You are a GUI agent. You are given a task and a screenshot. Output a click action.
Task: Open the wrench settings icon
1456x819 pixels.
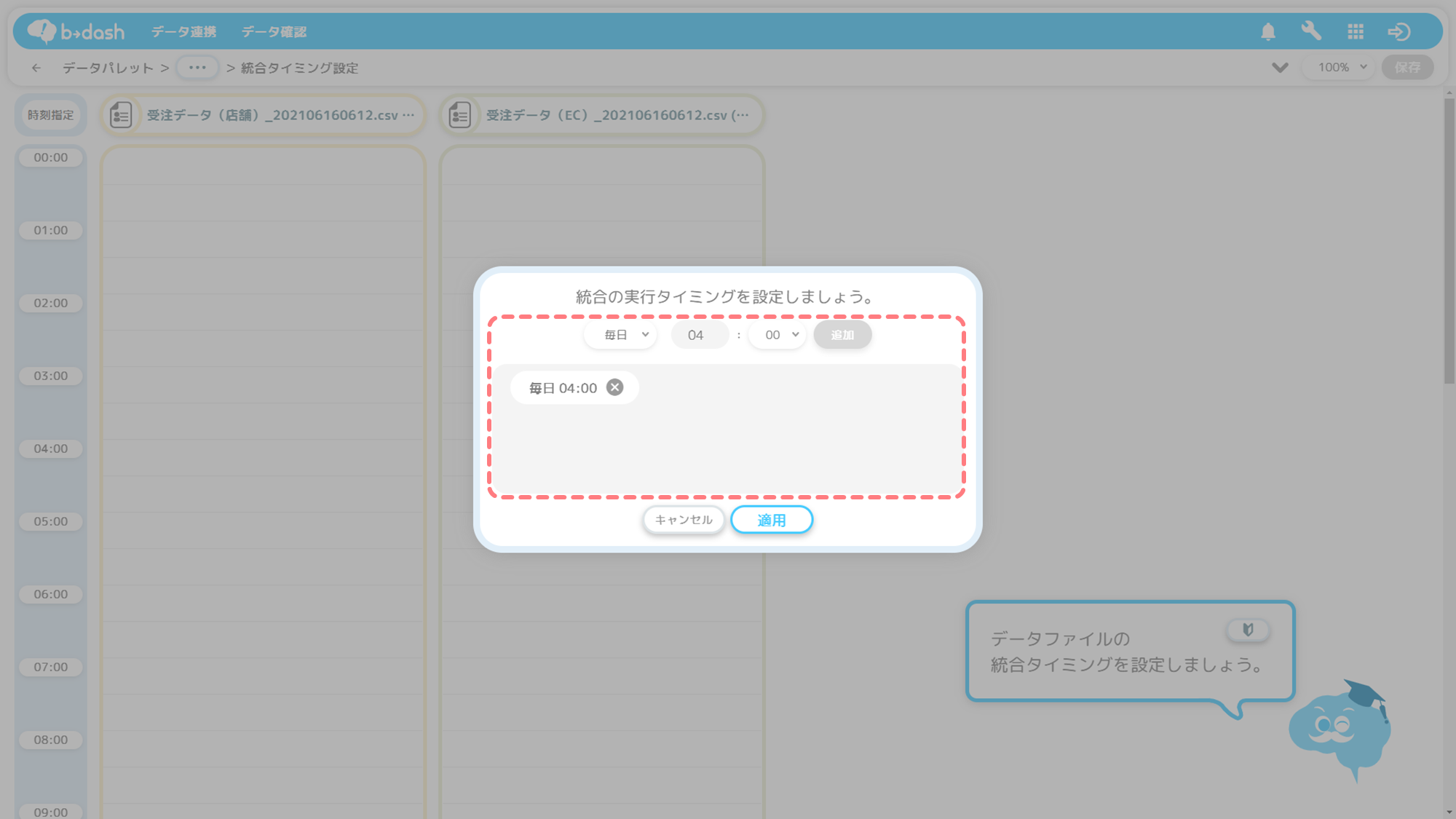point(1311,31)
